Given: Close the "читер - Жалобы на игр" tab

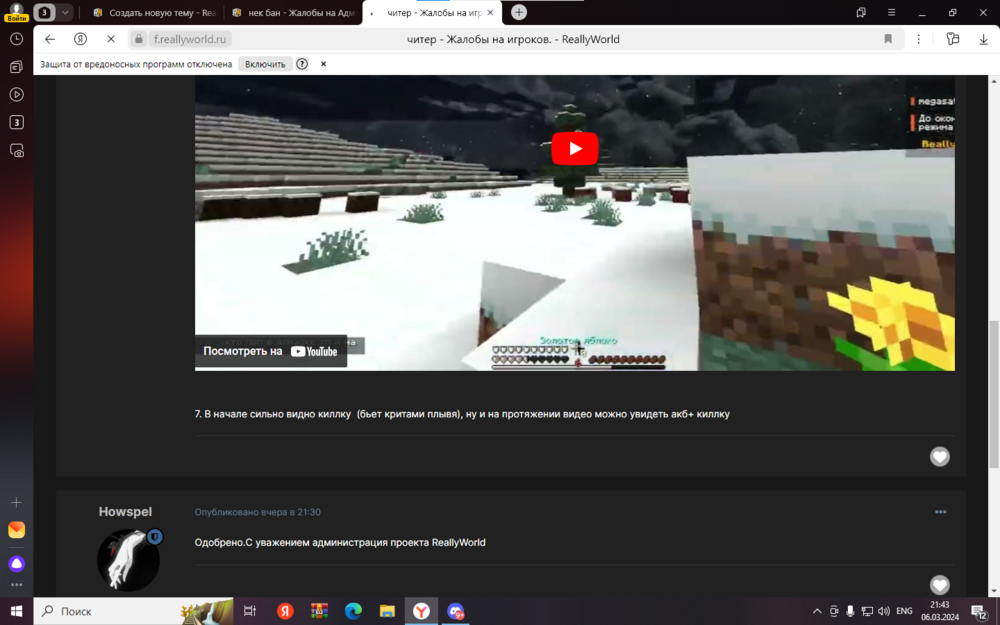Looking at the screenshot, I should click(490, 12).
